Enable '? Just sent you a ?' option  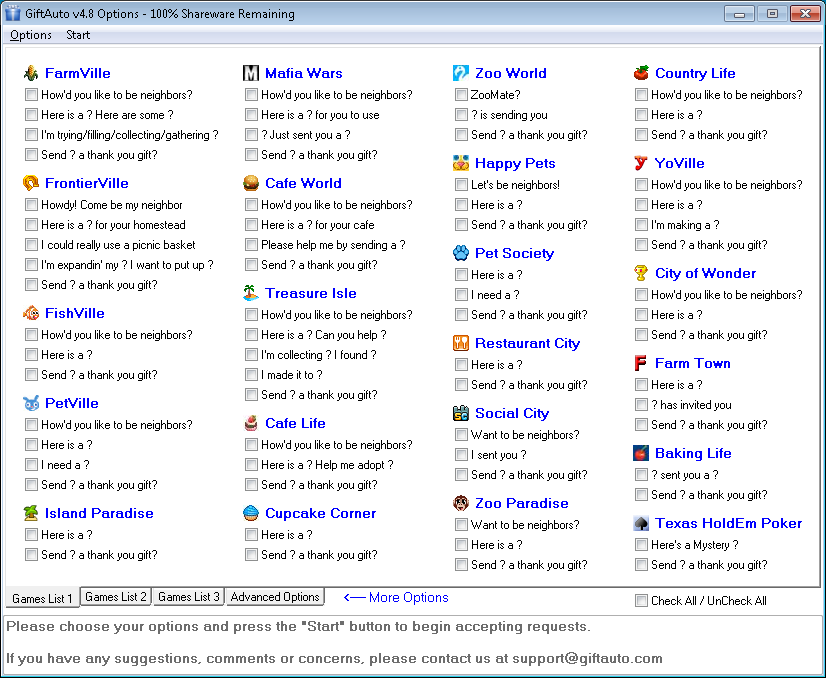251,135
